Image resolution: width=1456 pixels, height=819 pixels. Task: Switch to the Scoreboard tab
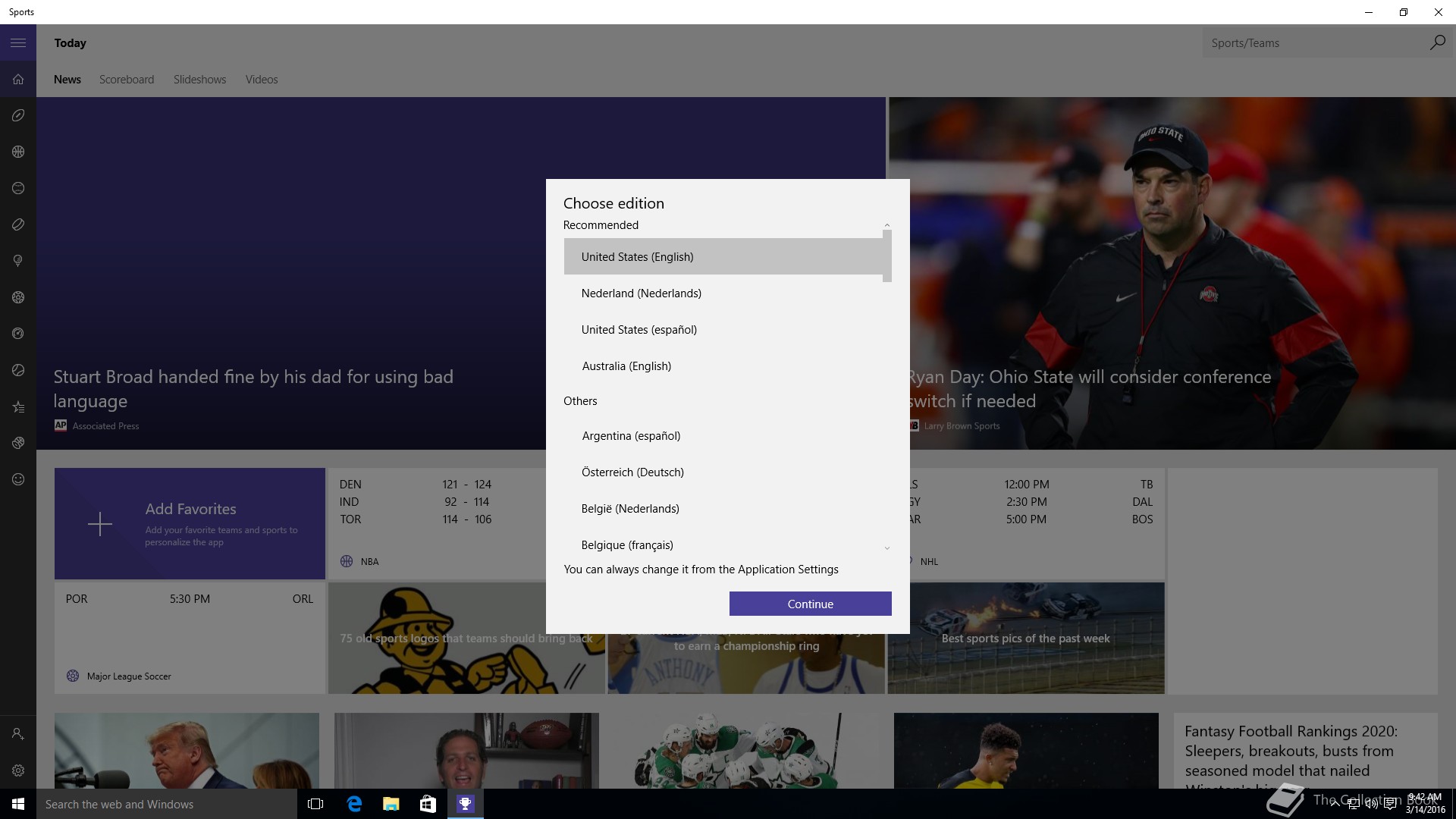(x=127, y=80)
